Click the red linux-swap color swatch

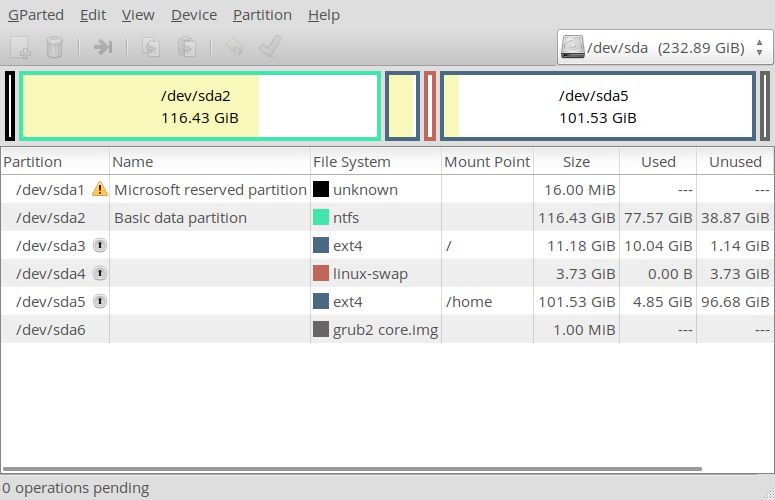click(321, 273)
